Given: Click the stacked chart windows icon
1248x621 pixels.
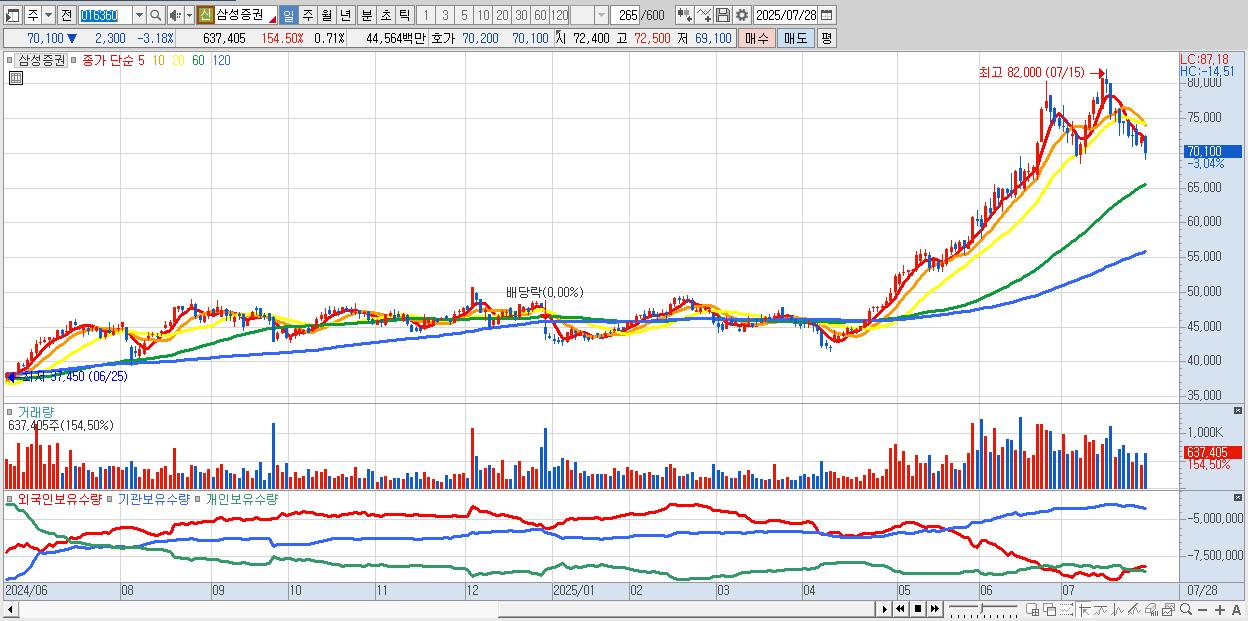Looking at the screenshot, I should point(1168,609).
